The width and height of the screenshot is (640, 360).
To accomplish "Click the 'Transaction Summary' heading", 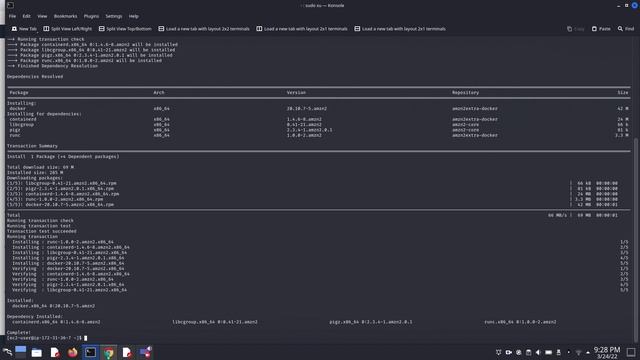I will [x=32, y=146].
